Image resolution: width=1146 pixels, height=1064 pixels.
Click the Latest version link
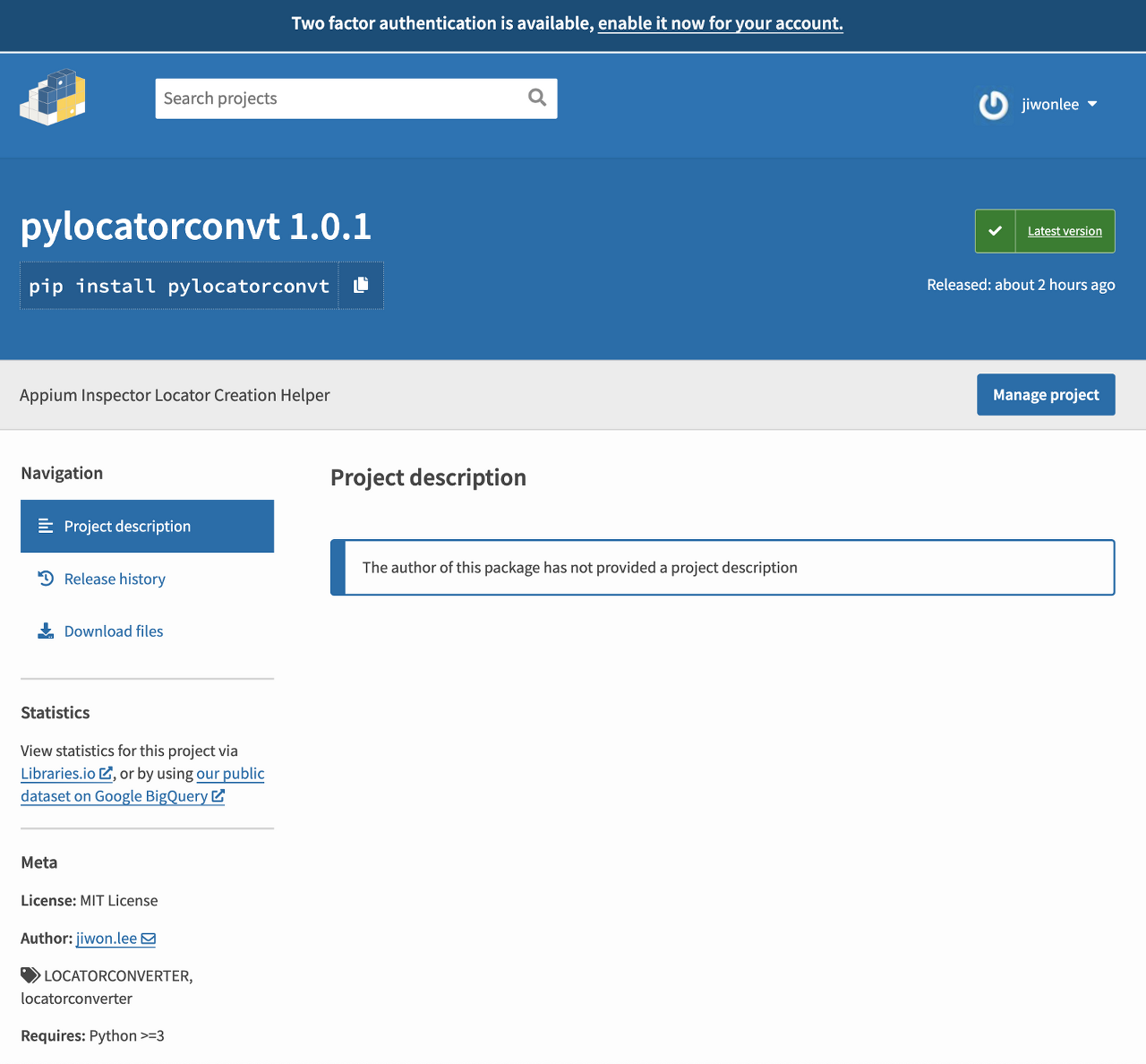coord(1065,231)
